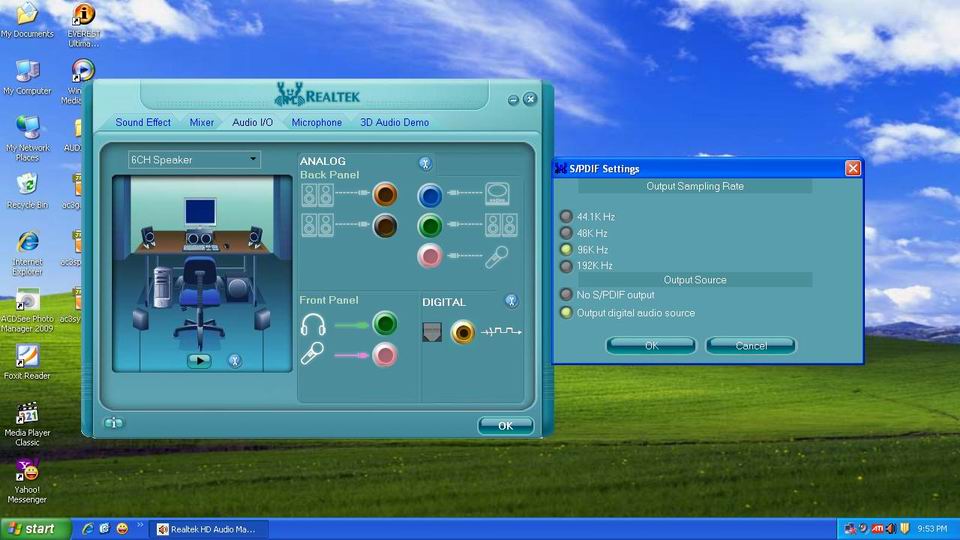Click Internet Explorer quick launch icon

(x=88, y=528)
